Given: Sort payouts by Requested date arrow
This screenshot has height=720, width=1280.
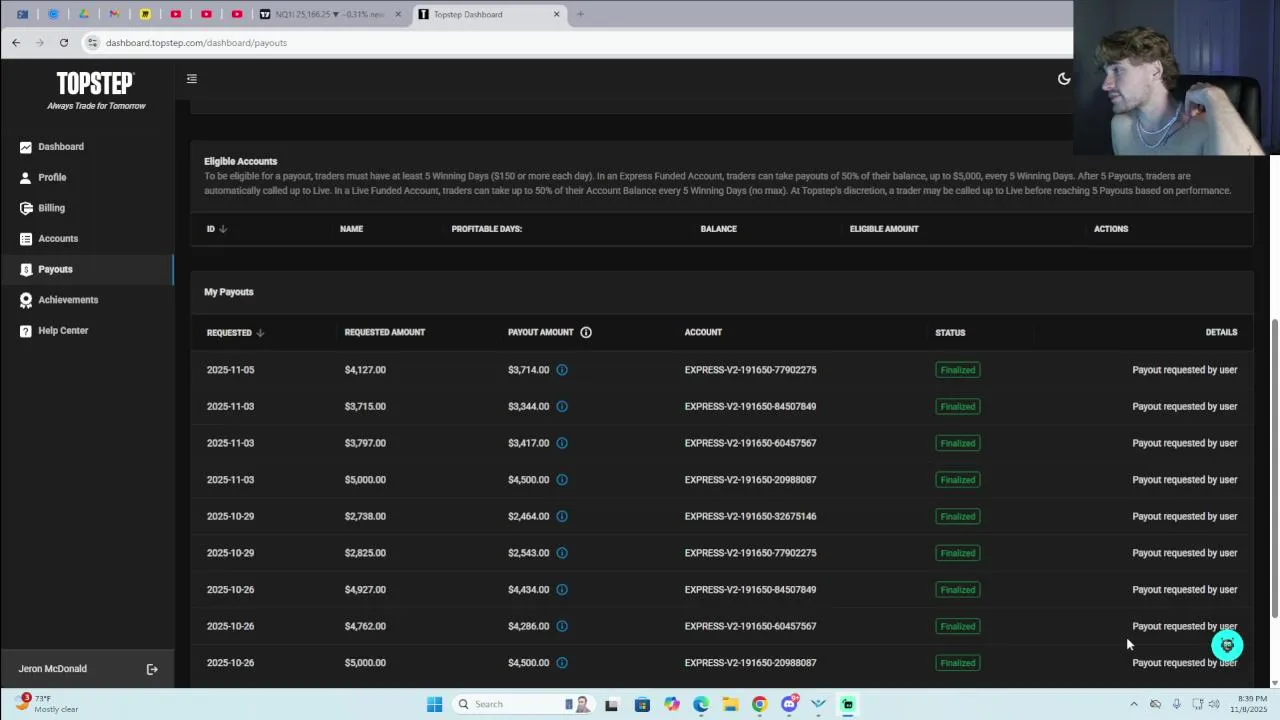Looking at the screenshot, I should tap(260, 333).
